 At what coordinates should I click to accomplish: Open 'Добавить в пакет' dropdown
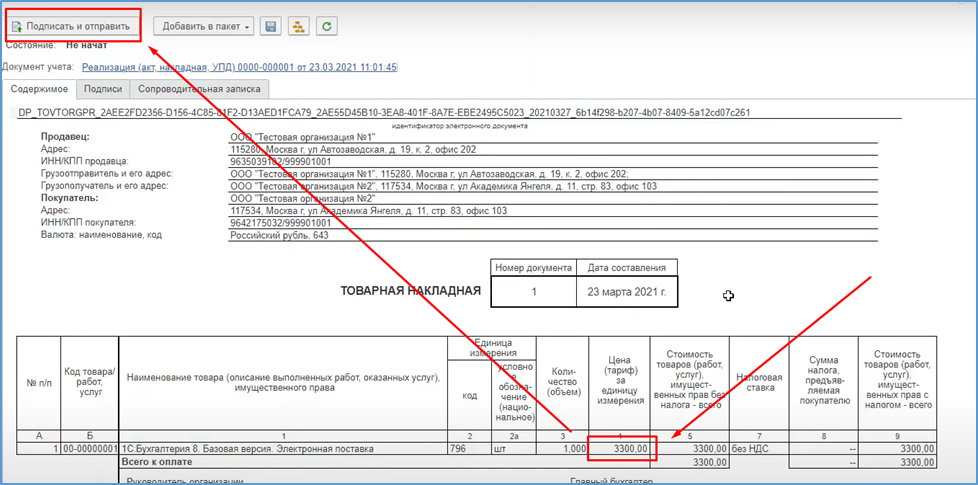203,26
